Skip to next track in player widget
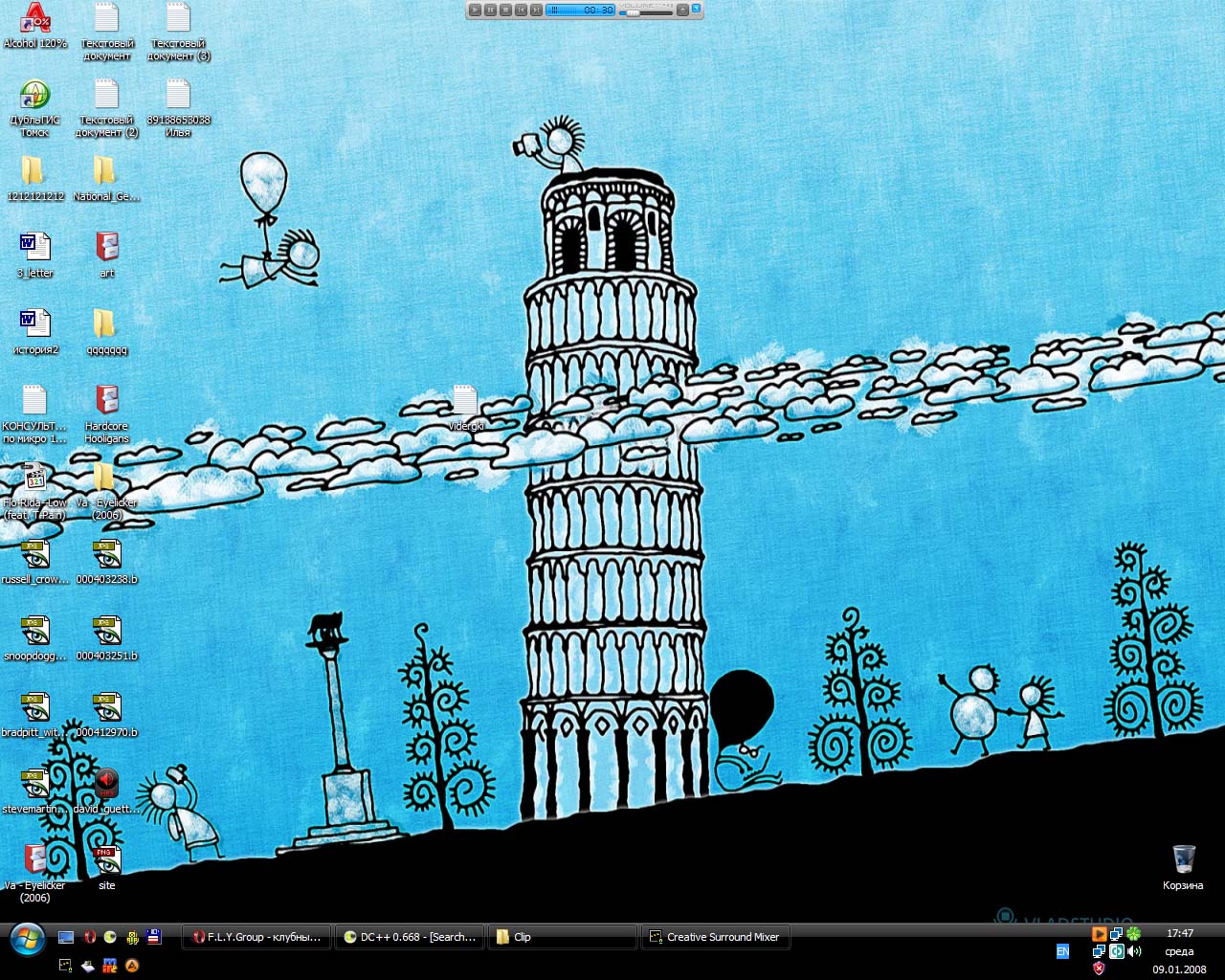The image size is (1225, 980). [x=536, y=10]
